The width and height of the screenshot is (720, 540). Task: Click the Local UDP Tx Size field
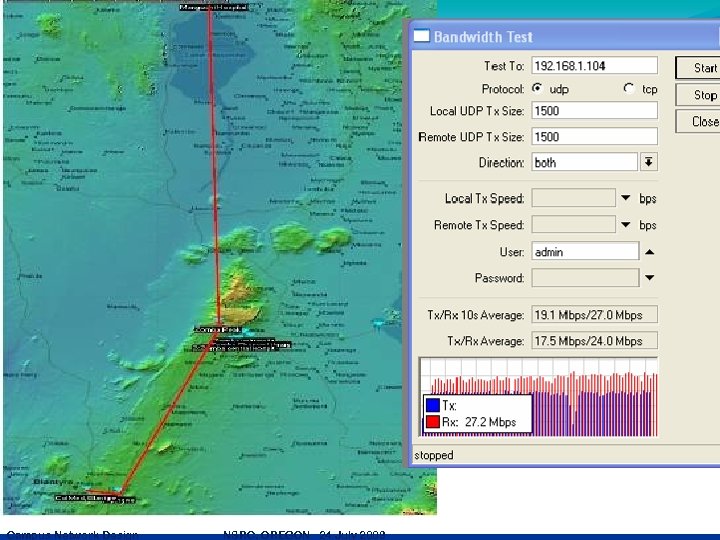click(x=594, y=111)
